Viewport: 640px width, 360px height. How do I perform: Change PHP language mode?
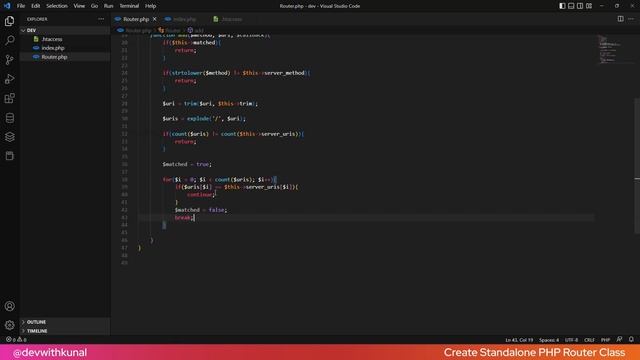click(605, 340)
